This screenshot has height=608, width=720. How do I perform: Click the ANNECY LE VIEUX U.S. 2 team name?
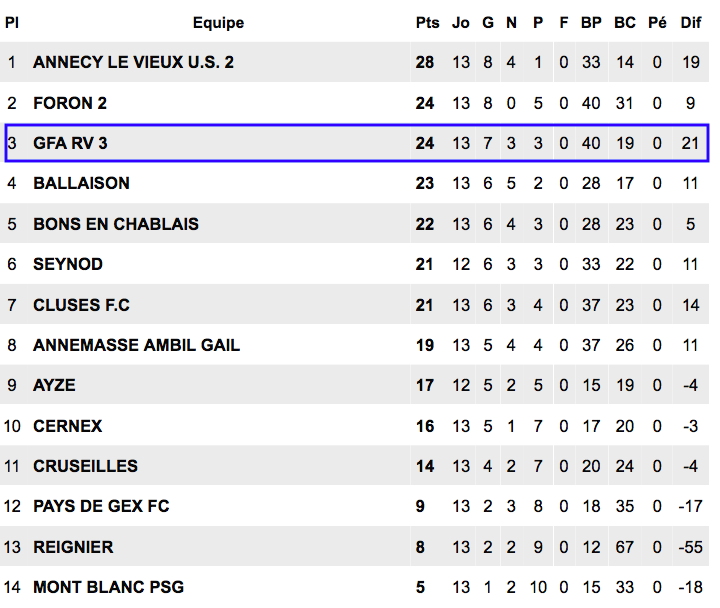point(133,62)
